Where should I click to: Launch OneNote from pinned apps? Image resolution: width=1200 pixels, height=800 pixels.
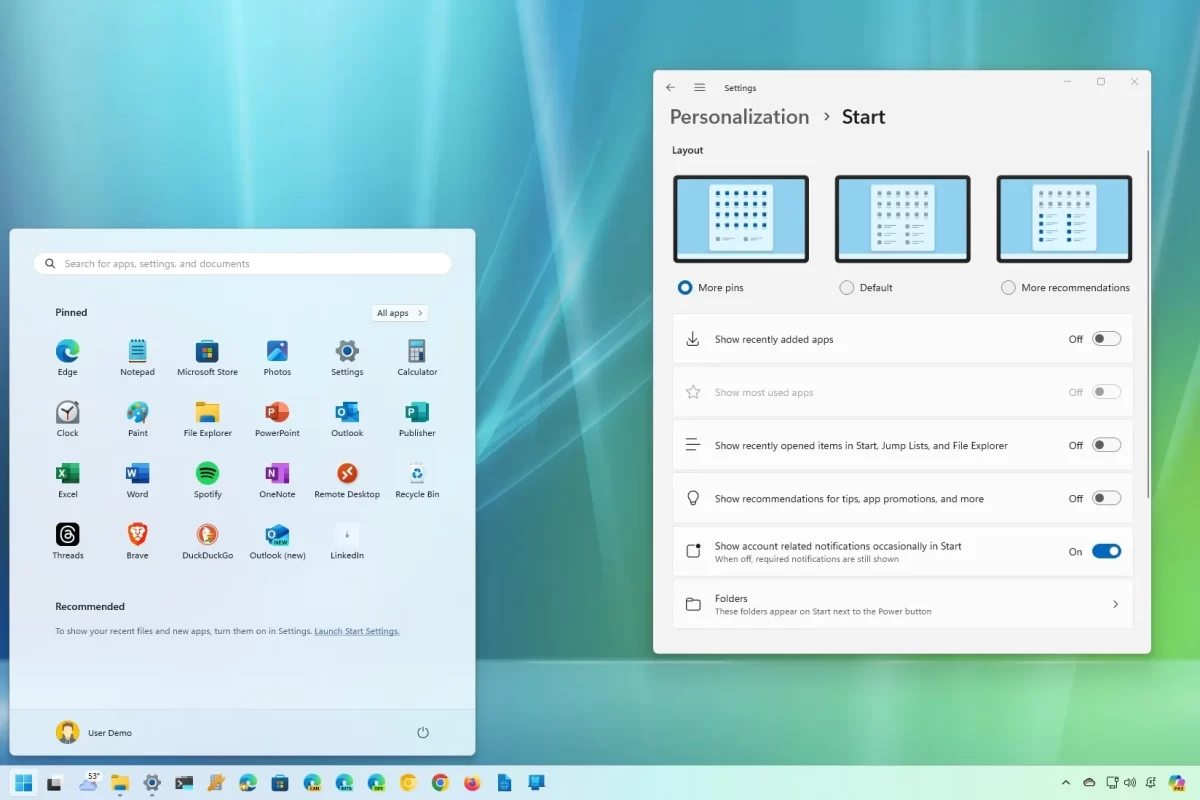[x=277, y=478]
